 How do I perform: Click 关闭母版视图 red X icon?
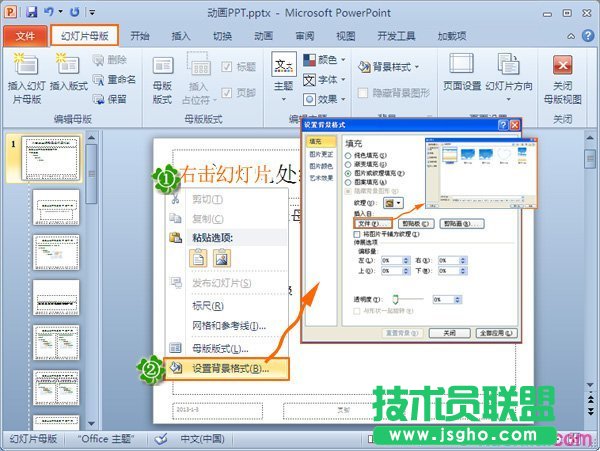[x=562, y=65]
